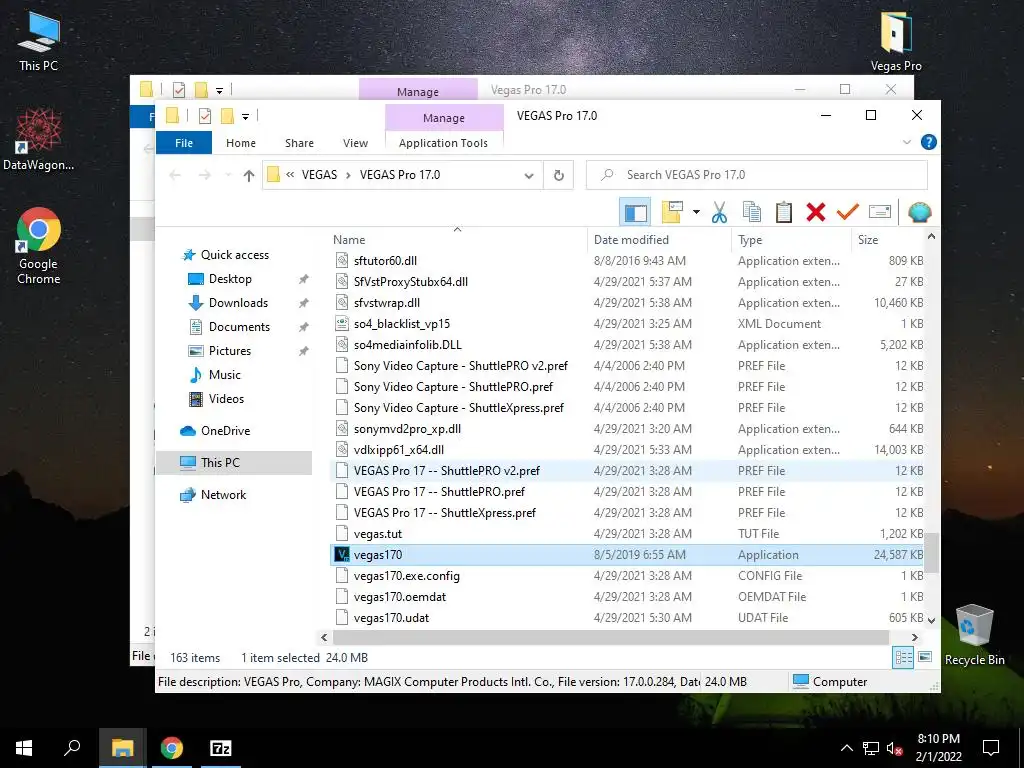Viewport: 1024px width, 768px height.
Task: Open the Vegas Pro desktop folder icon
Action: tap(895, 41)
